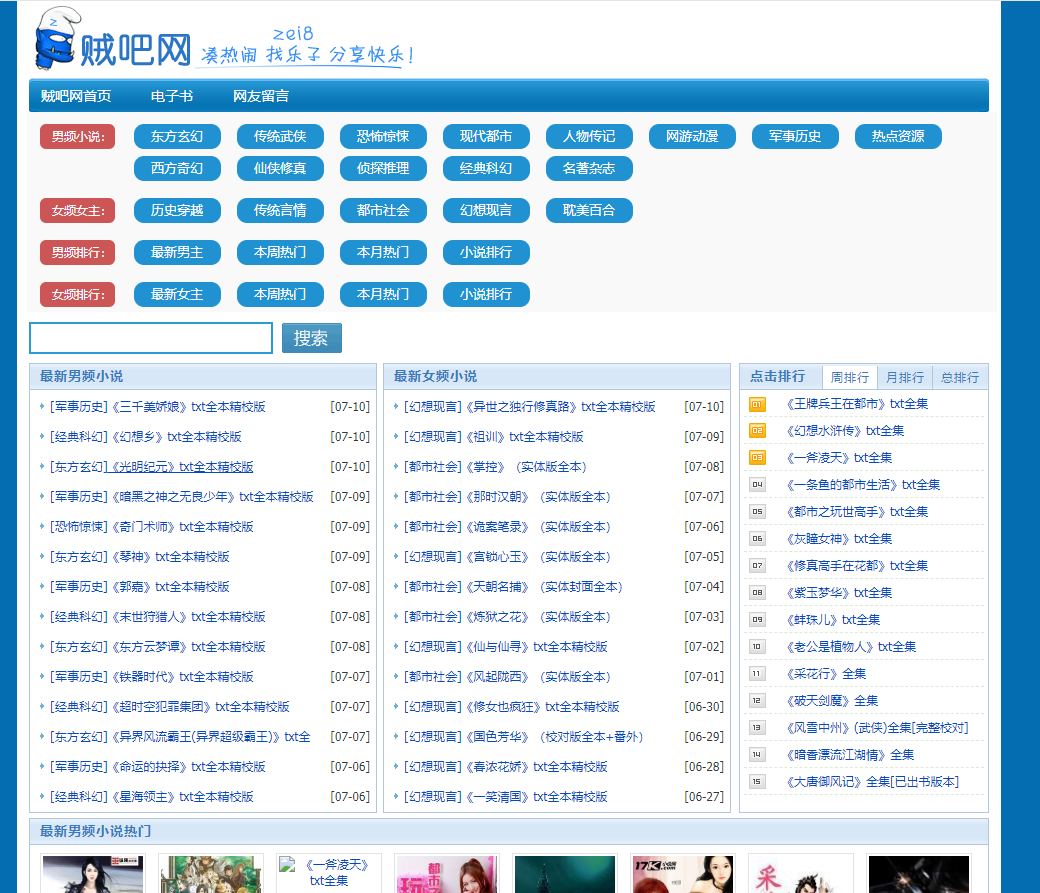
Task: Open the 电子书 nav item
Action: [172, 96]
